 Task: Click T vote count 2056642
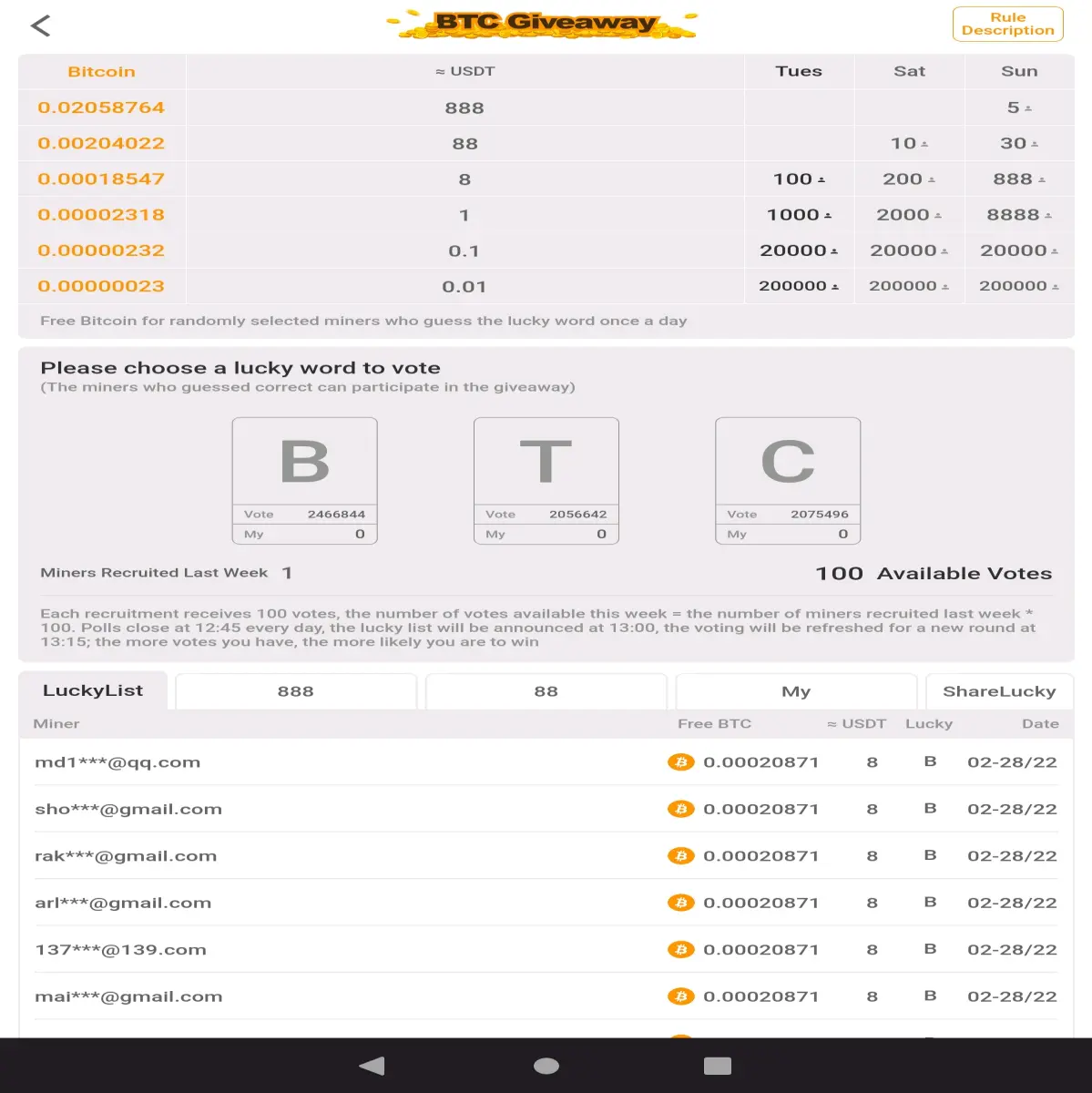tap(577, 514)
